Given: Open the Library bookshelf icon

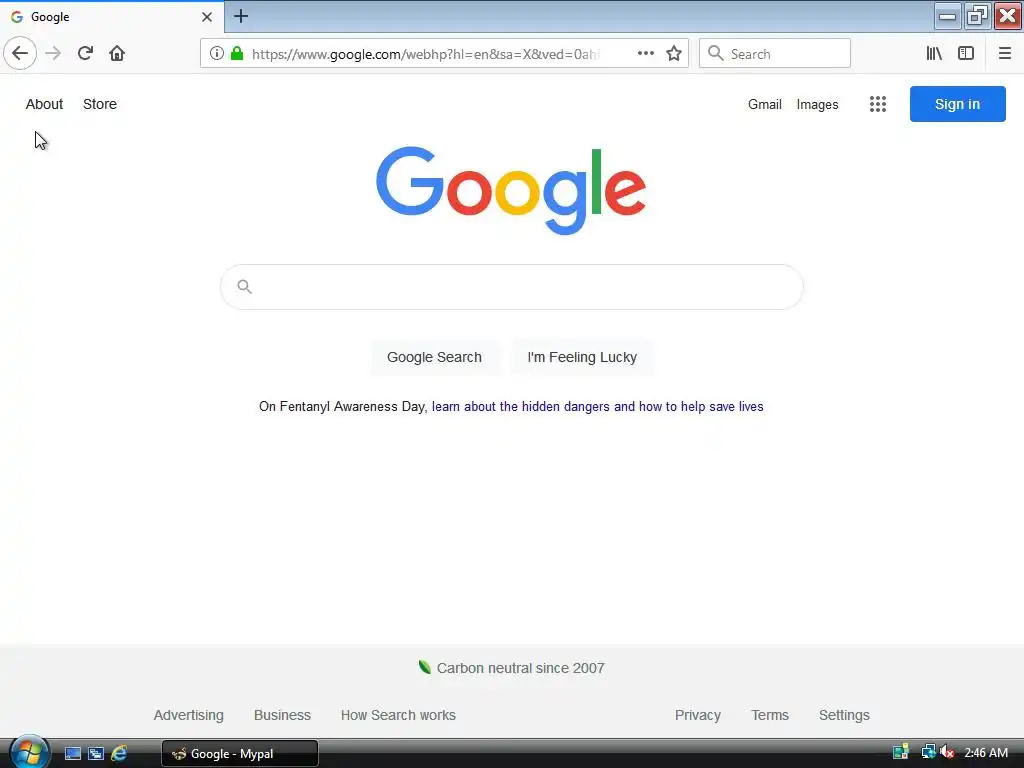Looking at the screenshot, I should tap(934, 53).
